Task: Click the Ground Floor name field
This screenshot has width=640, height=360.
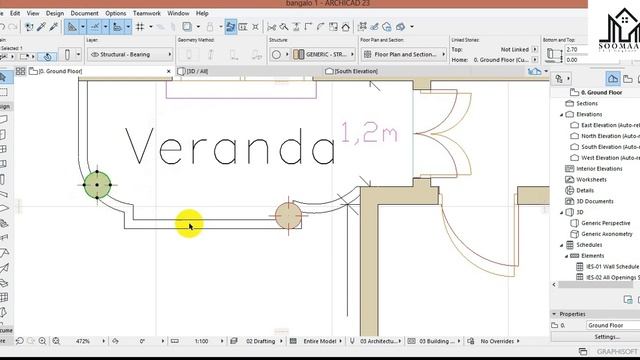Action: pyautogui.click(x=613, y=325)
